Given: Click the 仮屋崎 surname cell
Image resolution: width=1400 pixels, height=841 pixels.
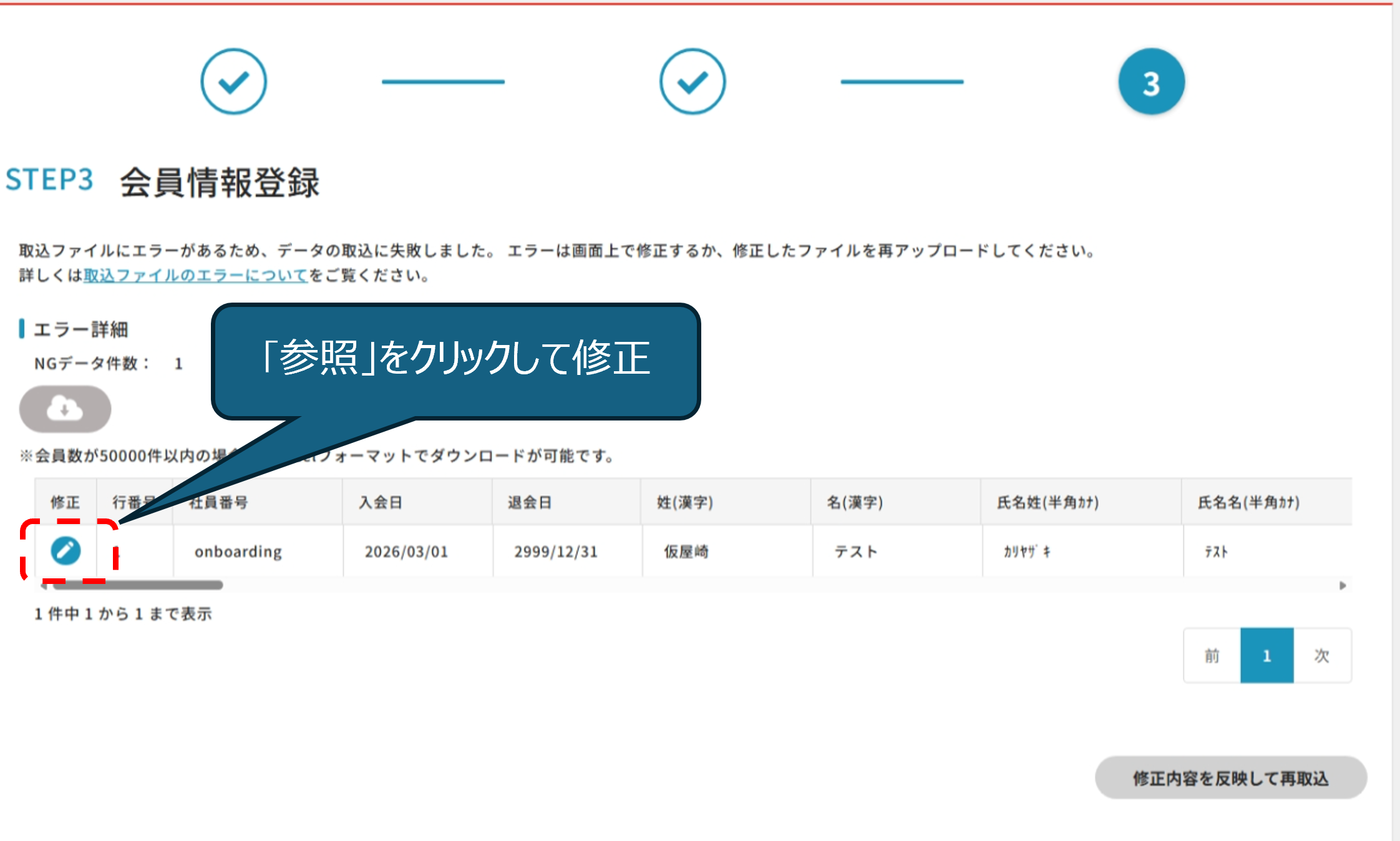Looking at the screenshot, I should click(x=686, y=552).
